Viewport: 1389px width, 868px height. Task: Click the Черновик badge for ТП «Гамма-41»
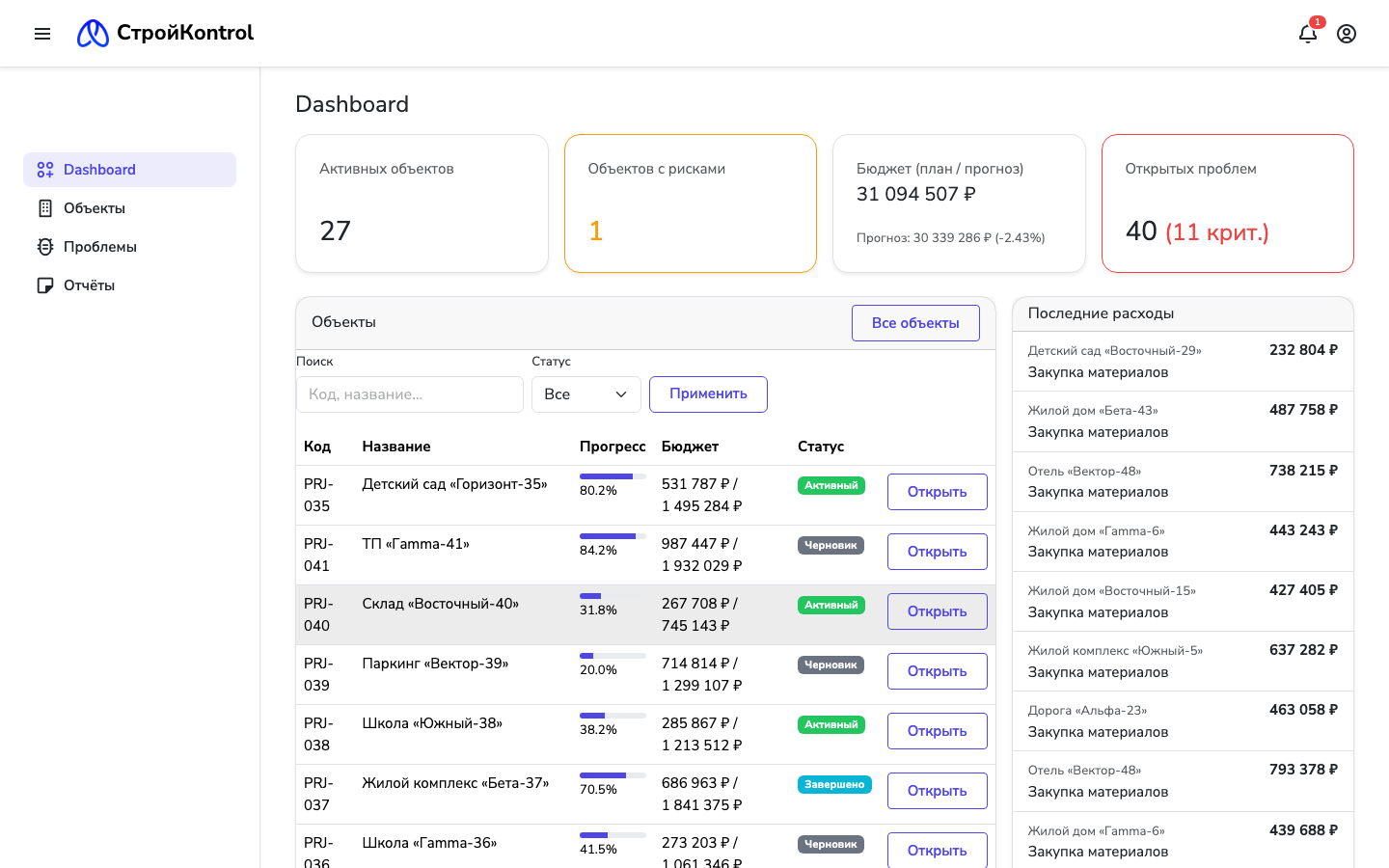tap(831, 546)
